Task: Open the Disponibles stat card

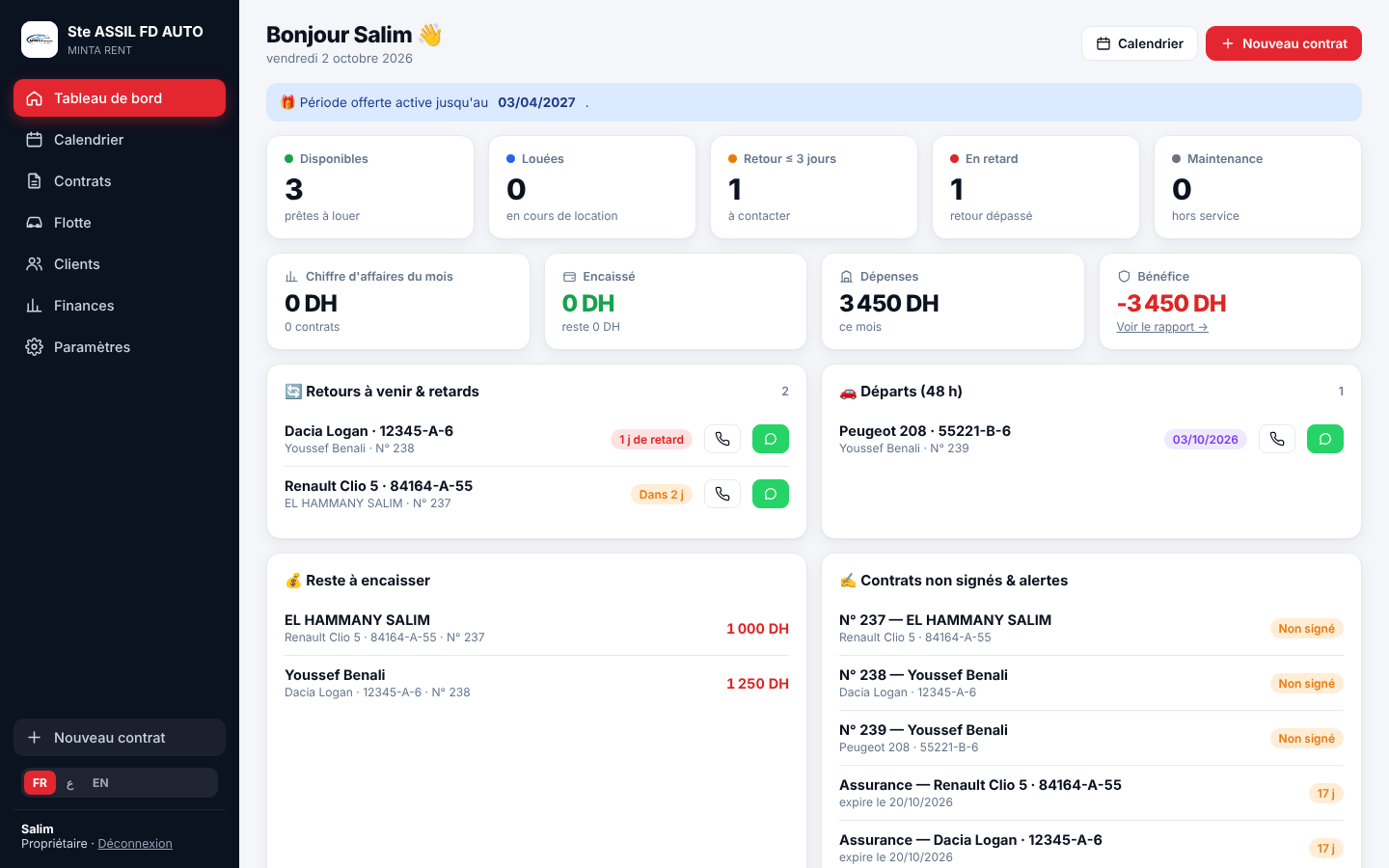Action: 370,187
